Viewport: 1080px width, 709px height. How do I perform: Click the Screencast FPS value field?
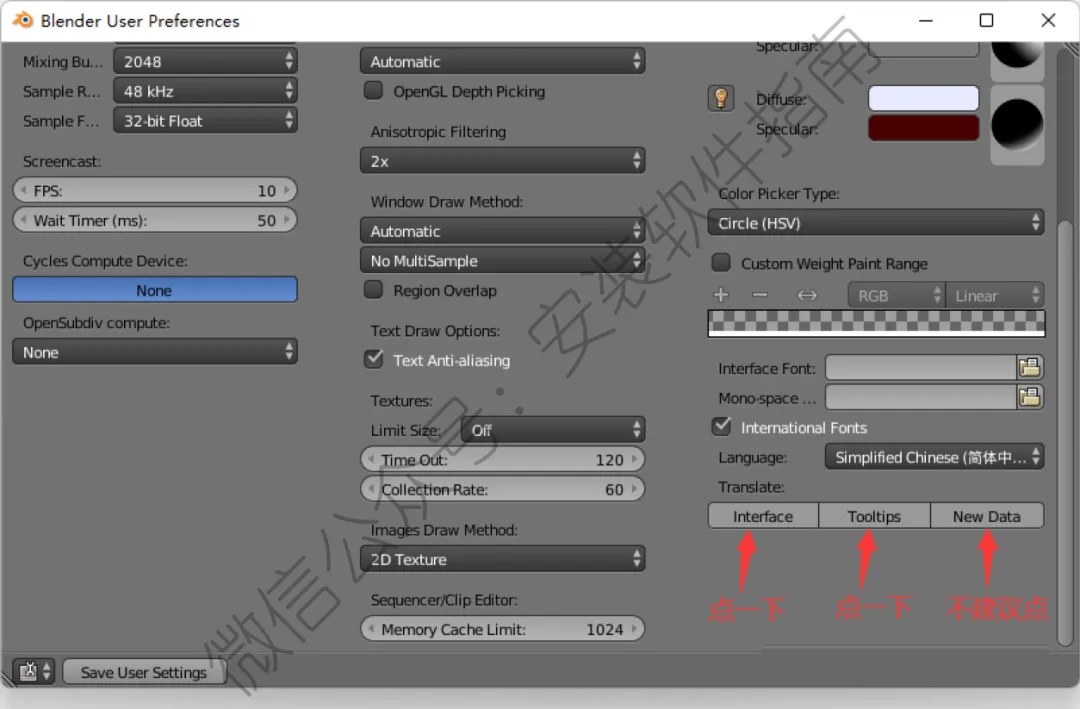click(x=155, y=190)
